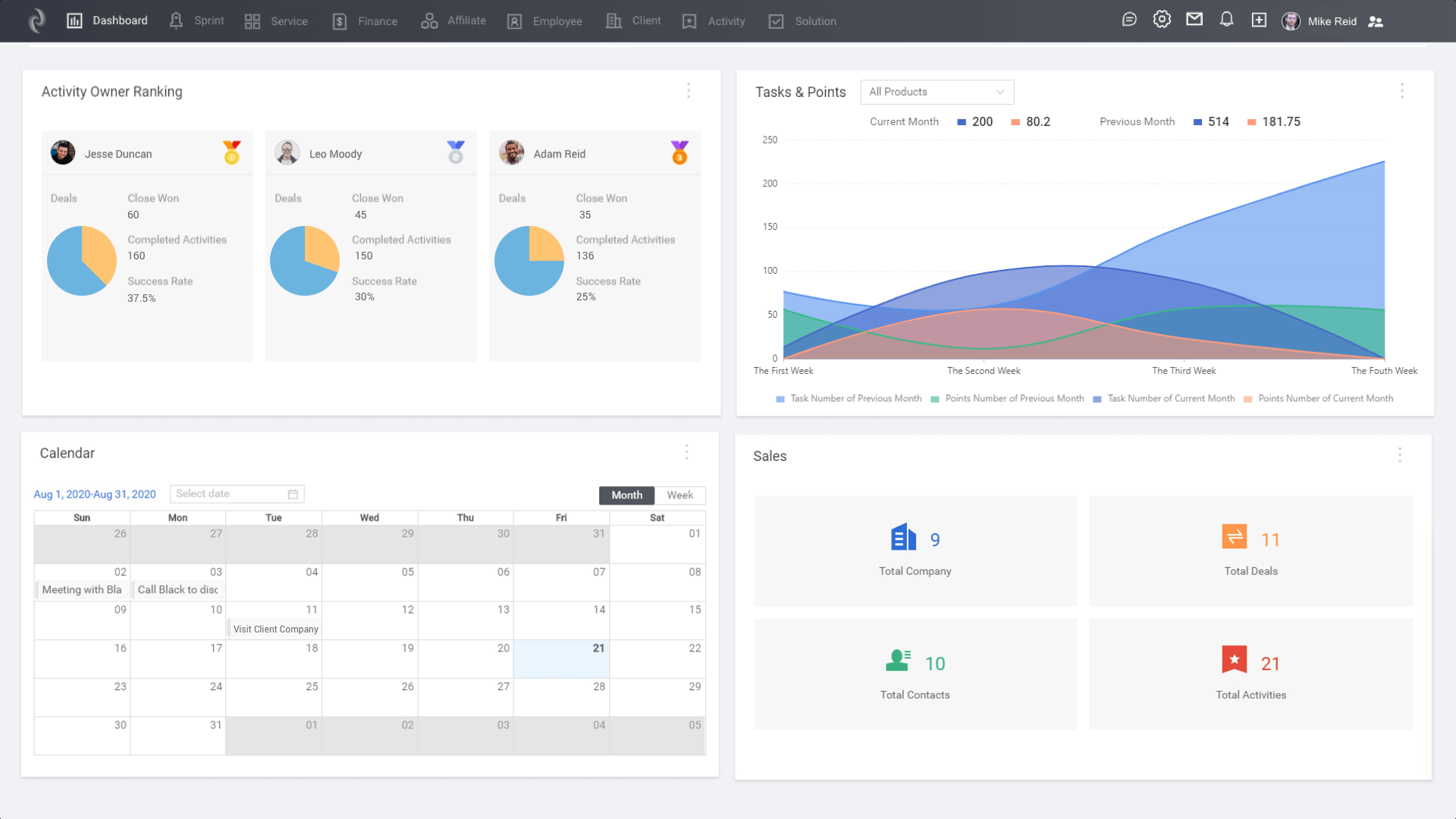1456x819 pixels.
Task: Switch calendar to Month view
Action: click(626, 495)
